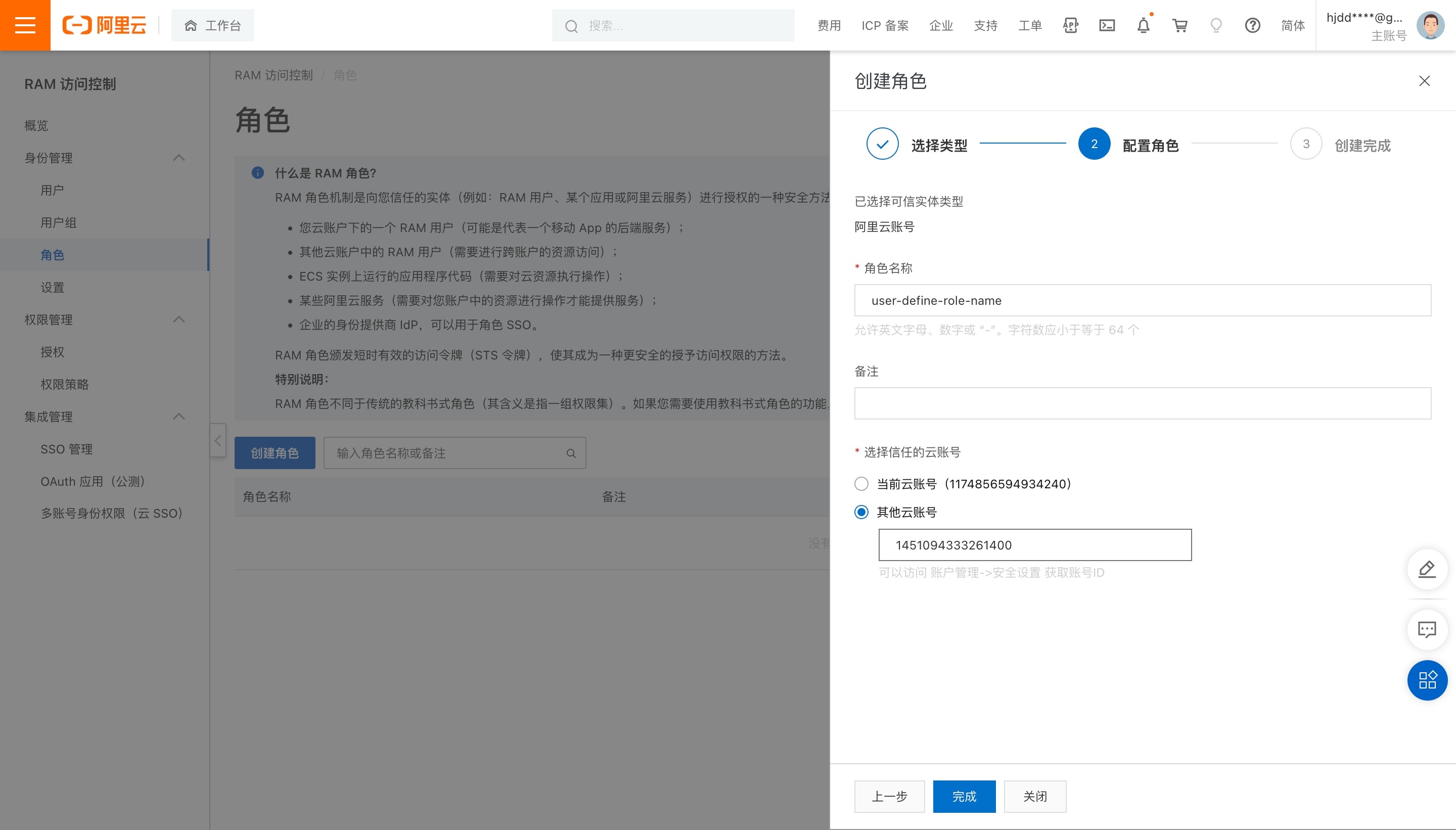
Task: Open 用户组 in the sidebar
Action: [x=58, y=223]
